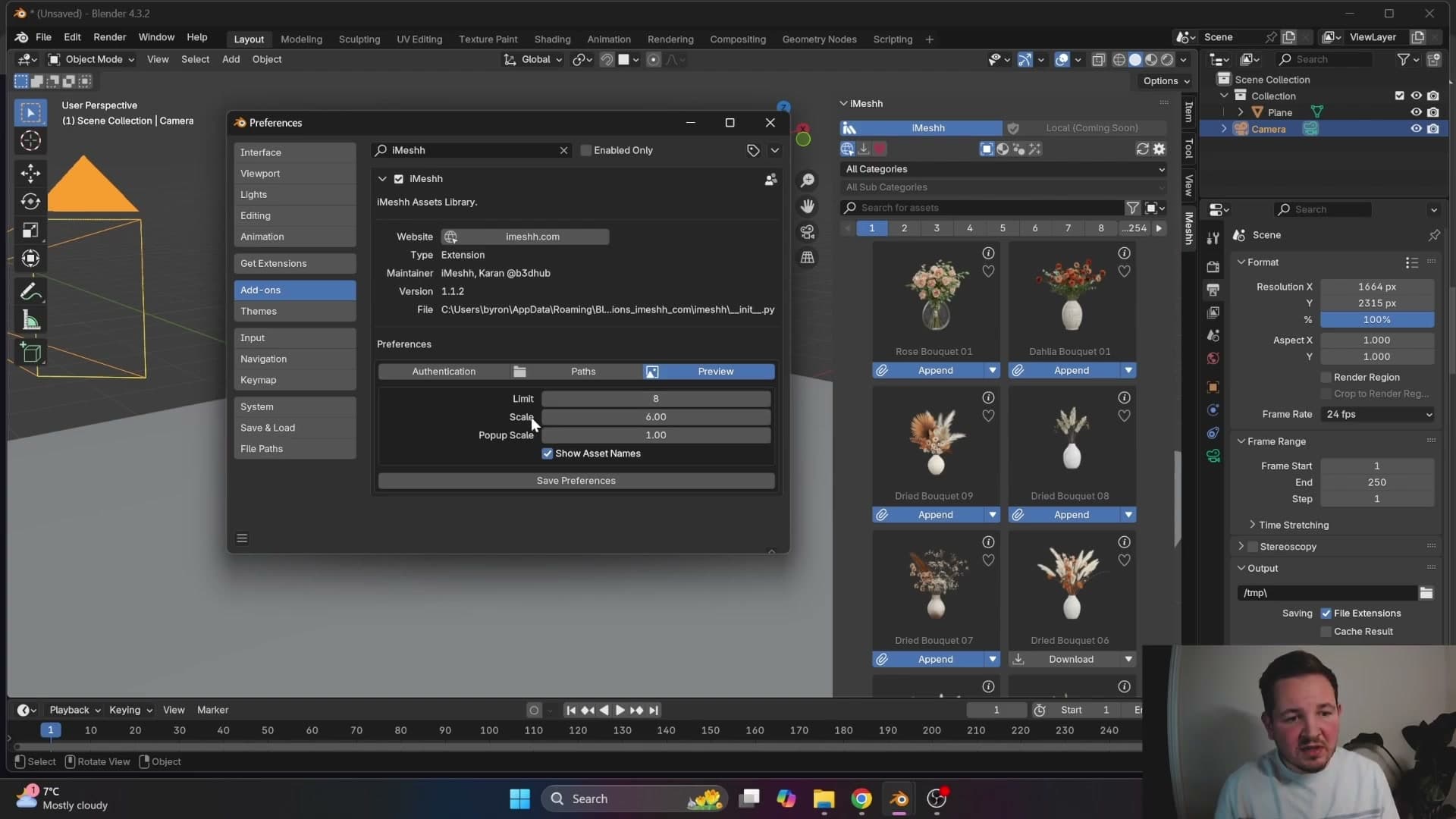Expand the Camera item in outliner
Screen dimensions: 1456x819
tap(1224, 129)
